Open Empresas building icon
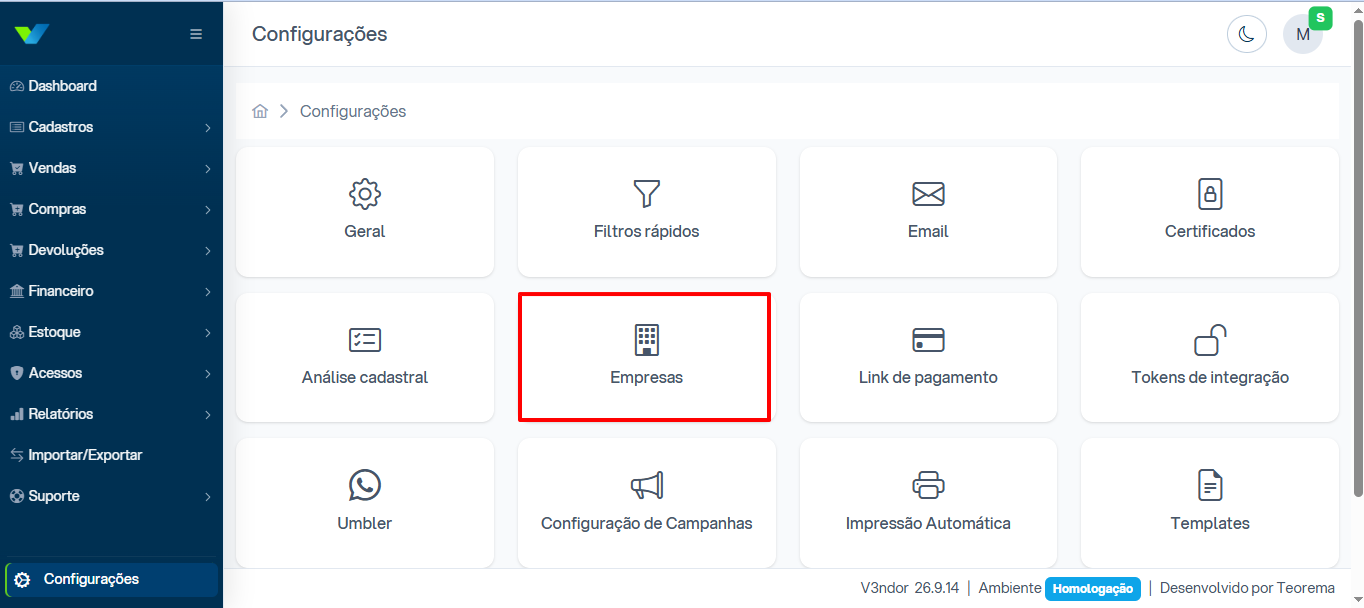 click(x=647, y=340)
